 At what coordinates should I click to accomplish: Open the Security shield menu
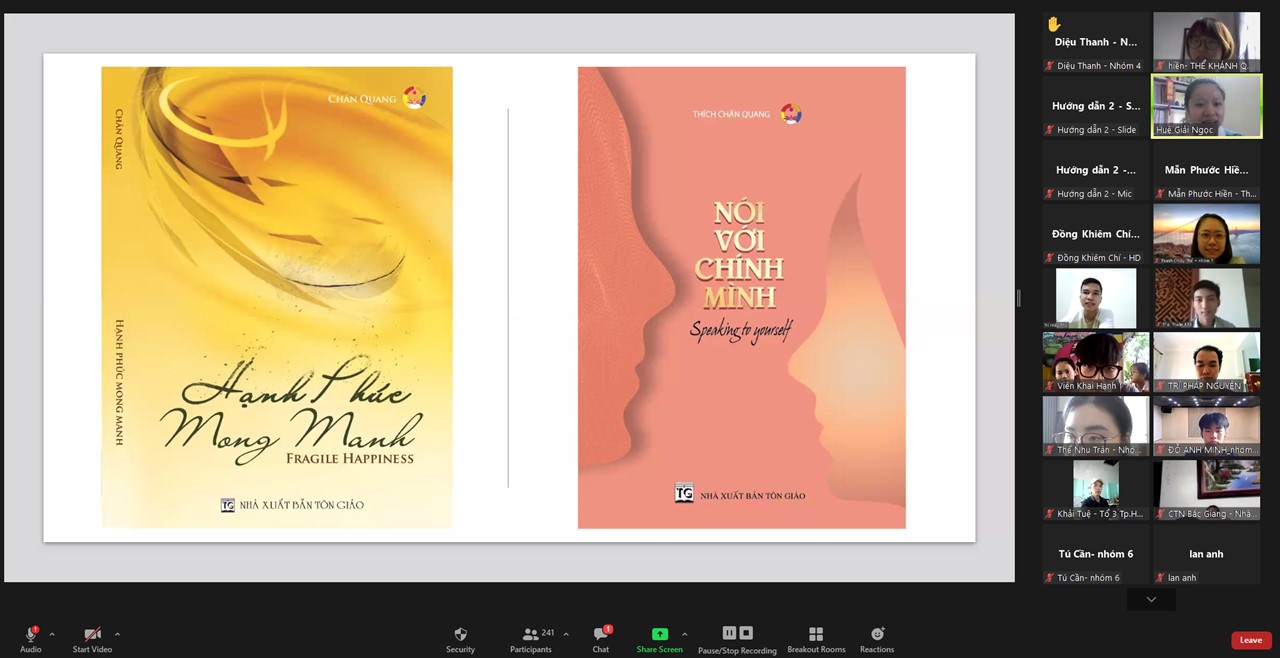(x=460, y=634)
